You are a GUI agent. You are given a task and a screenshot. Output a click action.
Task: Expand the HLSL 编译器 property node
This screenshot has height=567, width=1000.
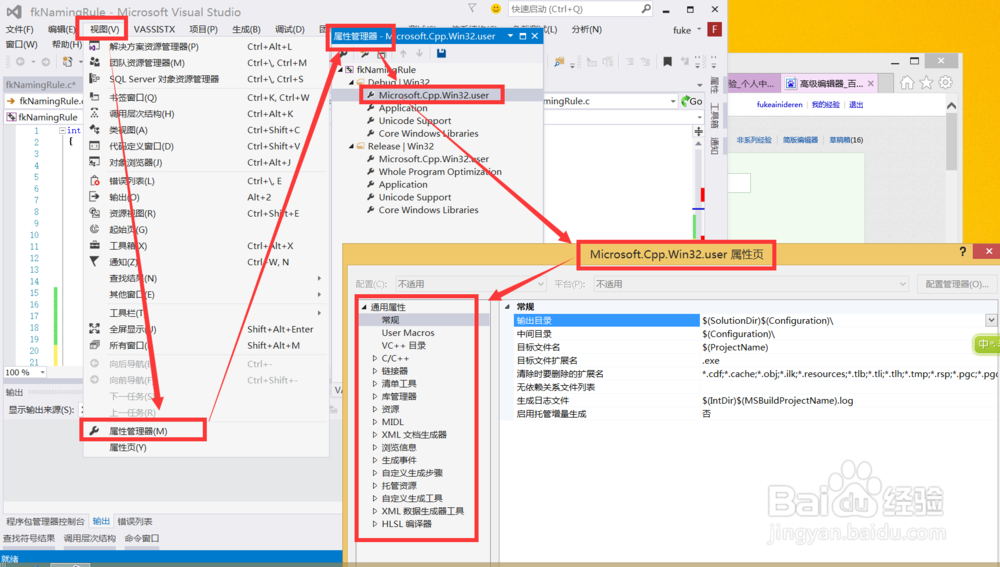tap(375, 524)
